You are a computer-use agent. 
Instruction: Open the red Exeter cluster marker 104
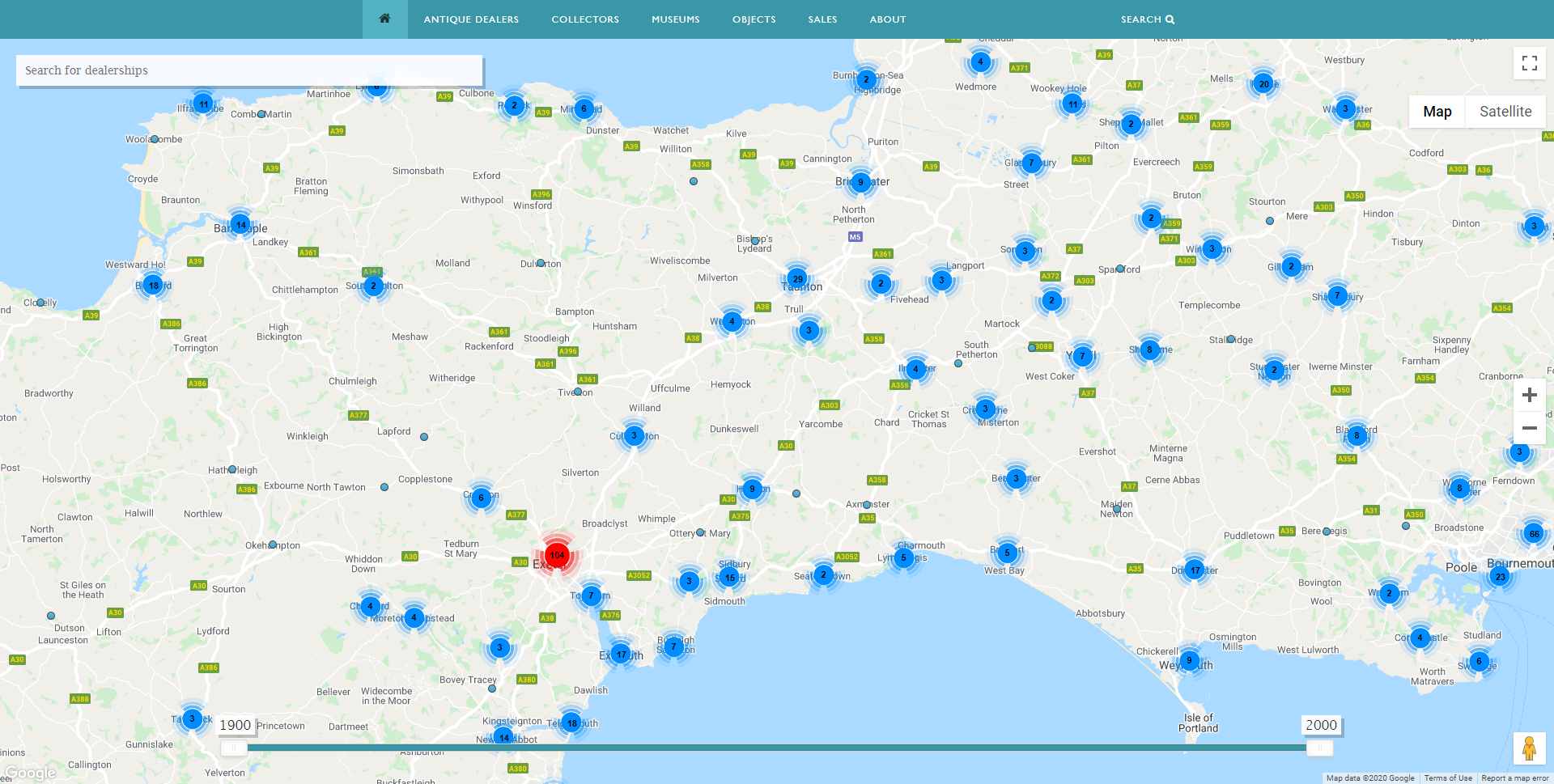(x=557, y=555)
